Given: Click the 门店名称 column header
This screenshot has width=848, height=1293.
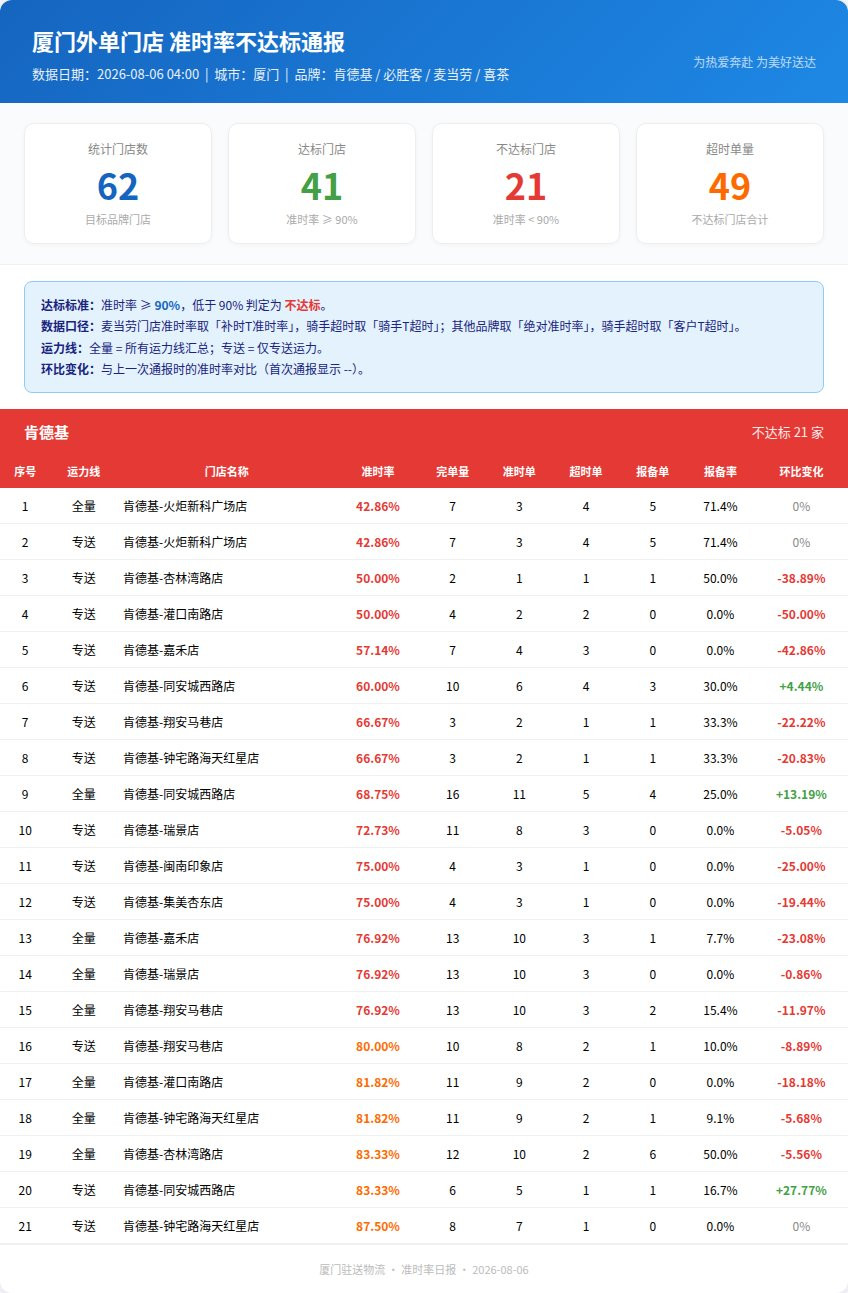Looking at the screenshot, I should click(x=226, y=471).
